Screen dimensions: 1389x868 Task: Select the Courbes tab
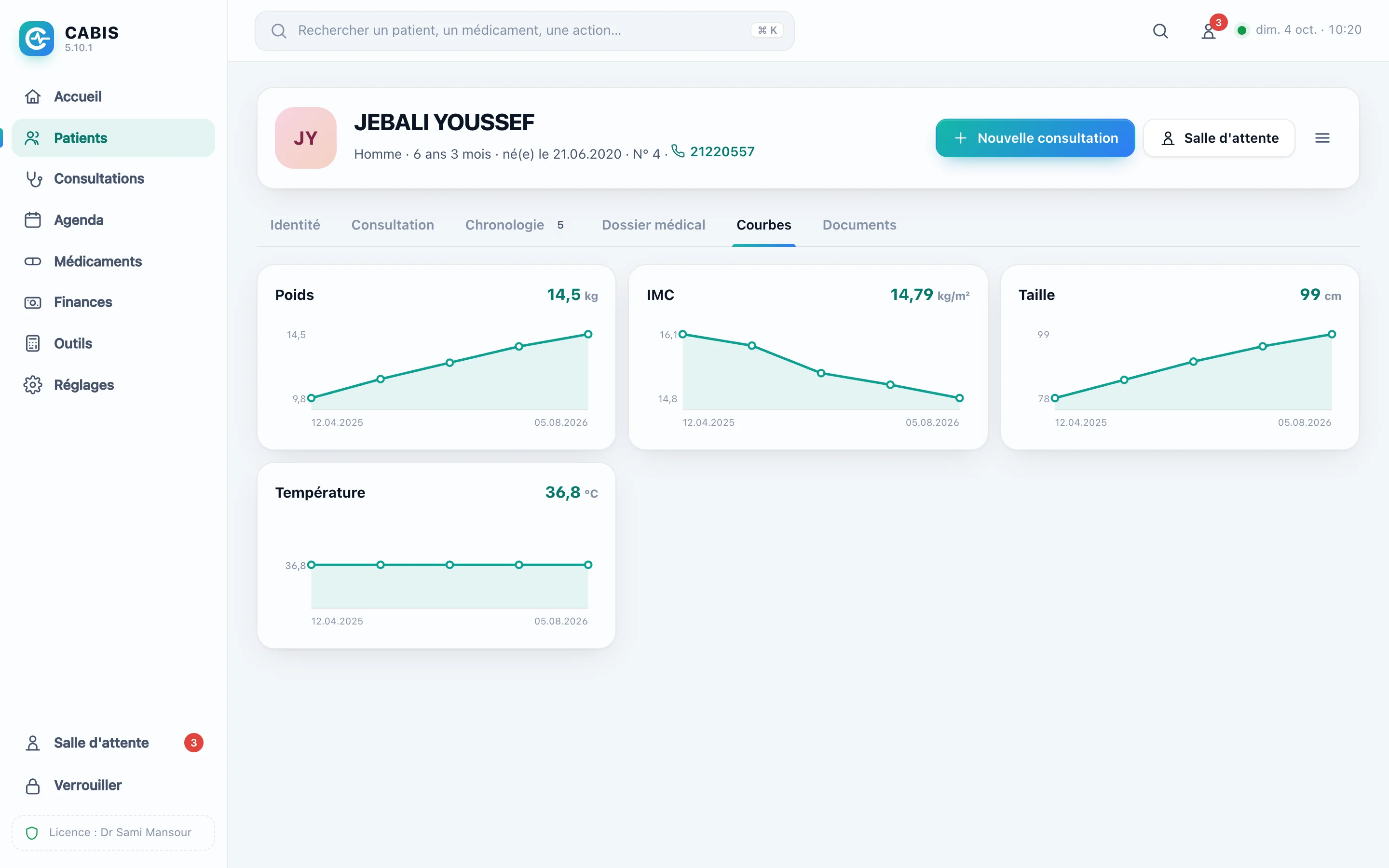[x=763, y=225]
